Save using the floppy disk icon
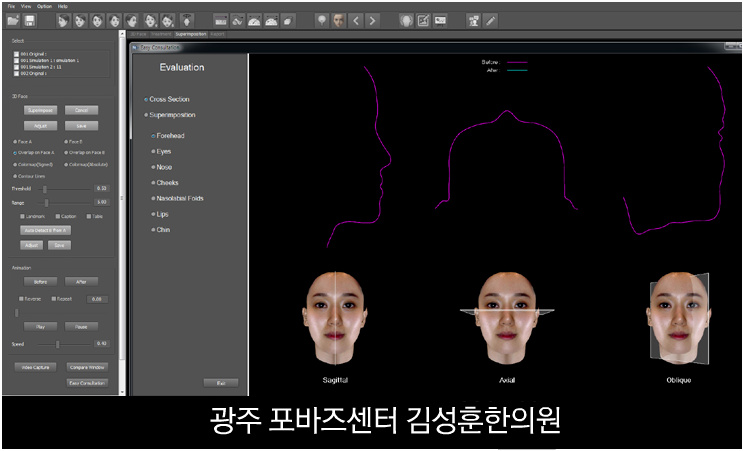 coord(29,20)
